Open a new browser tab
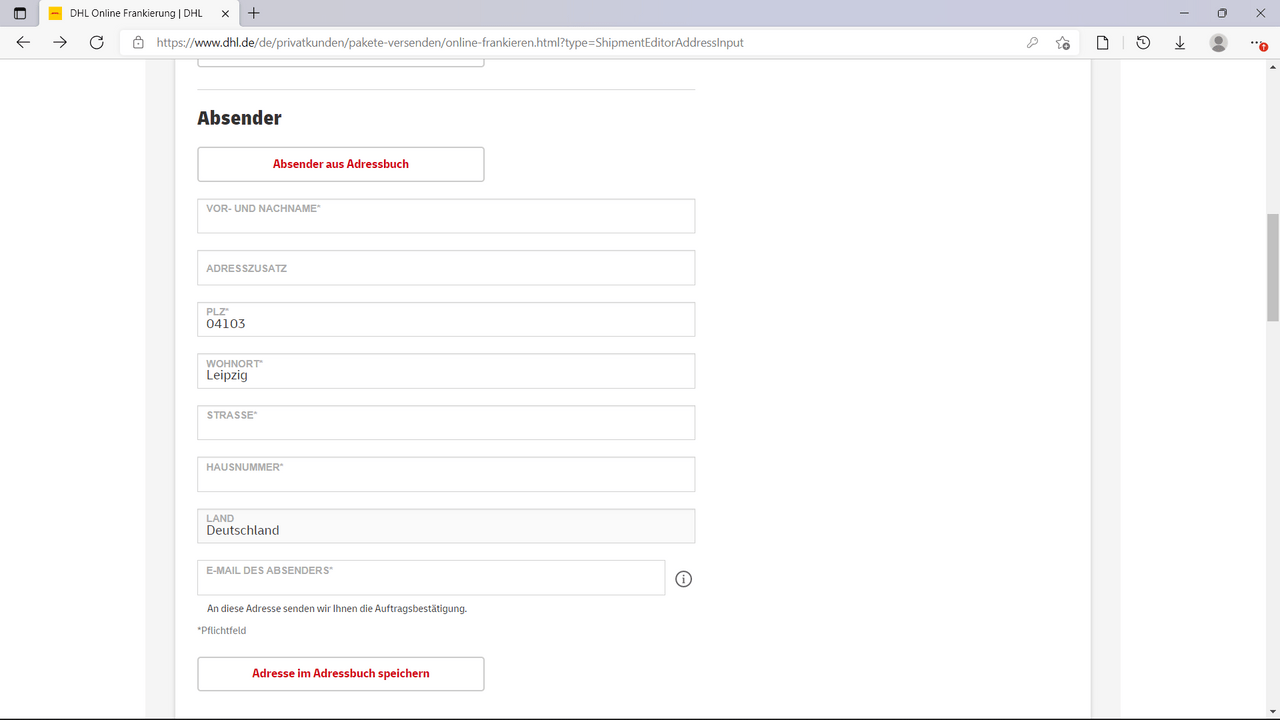 254,14
